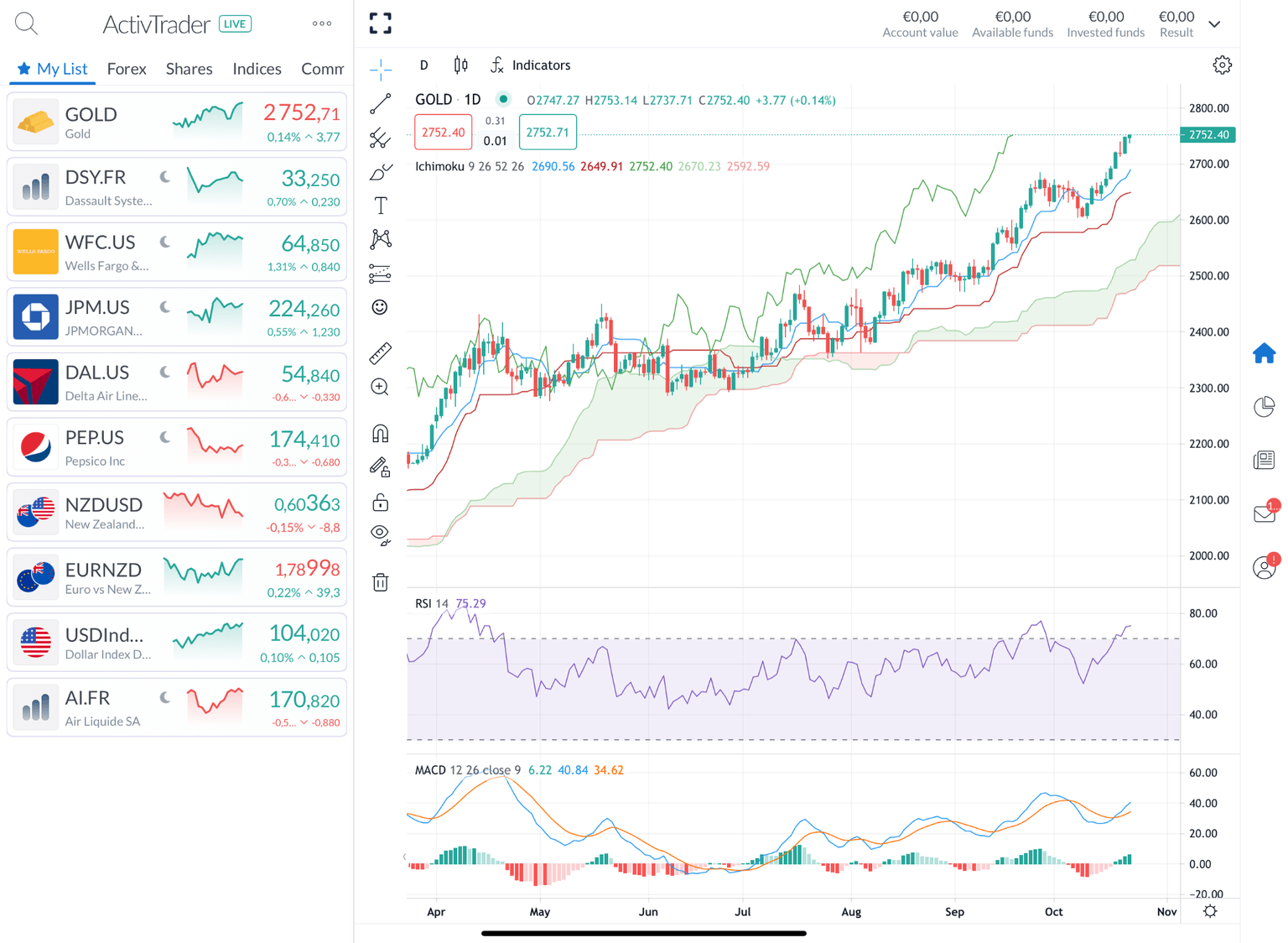Image resolution: width=1288 pixels, height=943 pixels.
Task: Open the three-dots more options menu
Action: pos(322,23)
